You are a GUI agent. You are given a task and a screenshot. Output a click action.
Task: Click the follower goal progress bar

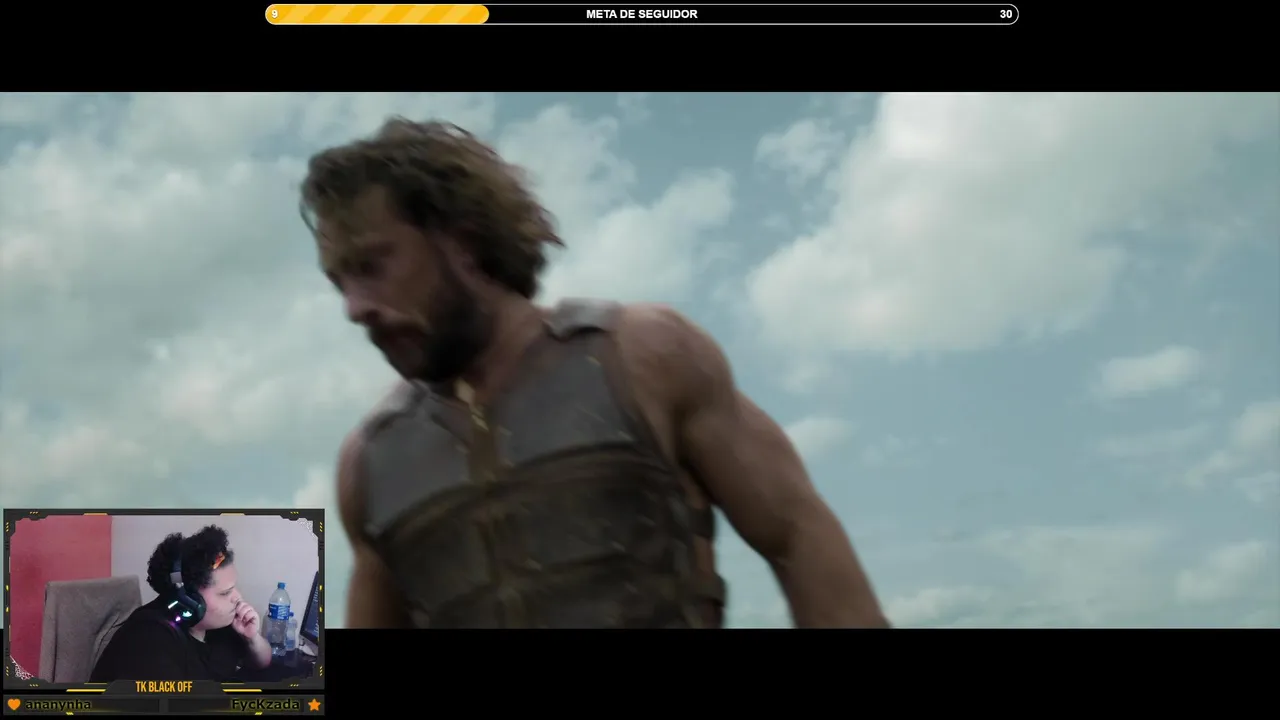click(641, 14)
